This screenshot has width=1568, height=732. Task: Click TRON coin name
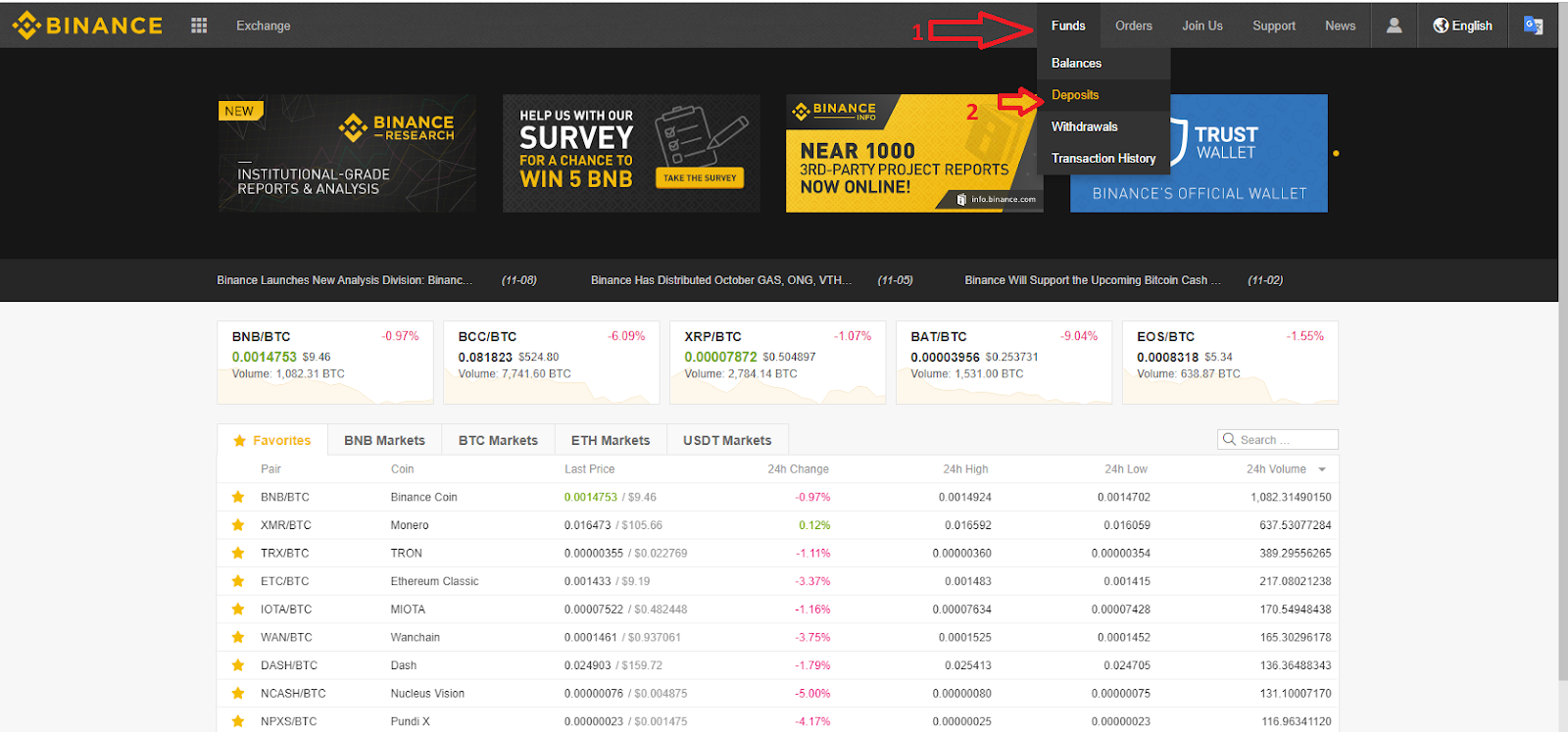point(406,553)
